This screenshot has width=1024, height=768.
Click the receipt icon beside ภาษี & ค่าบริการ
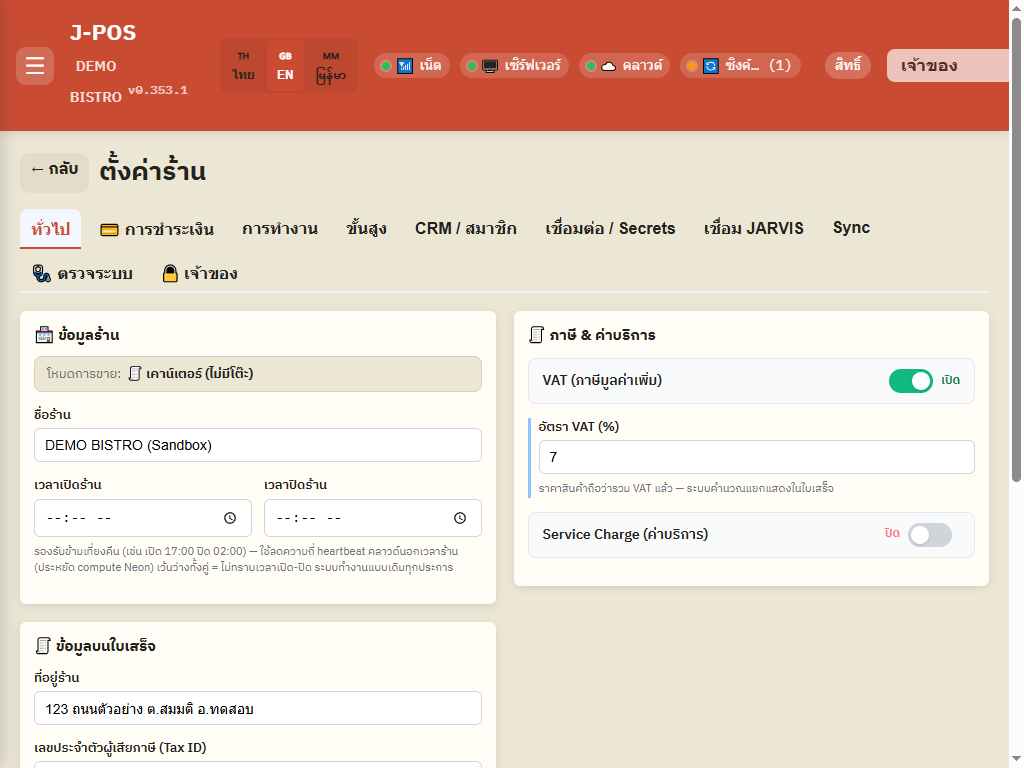point(536,335)
